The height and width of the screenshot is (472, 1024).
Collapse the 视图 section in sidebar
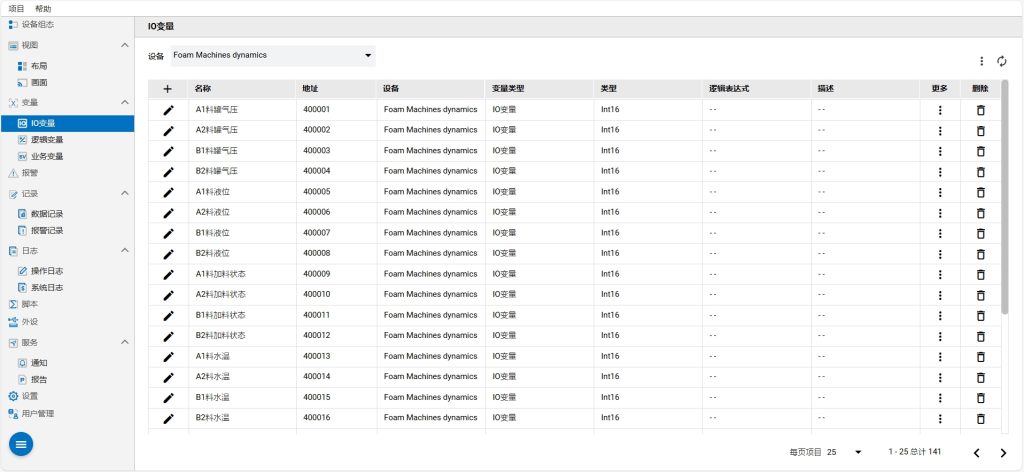(124, 45)
